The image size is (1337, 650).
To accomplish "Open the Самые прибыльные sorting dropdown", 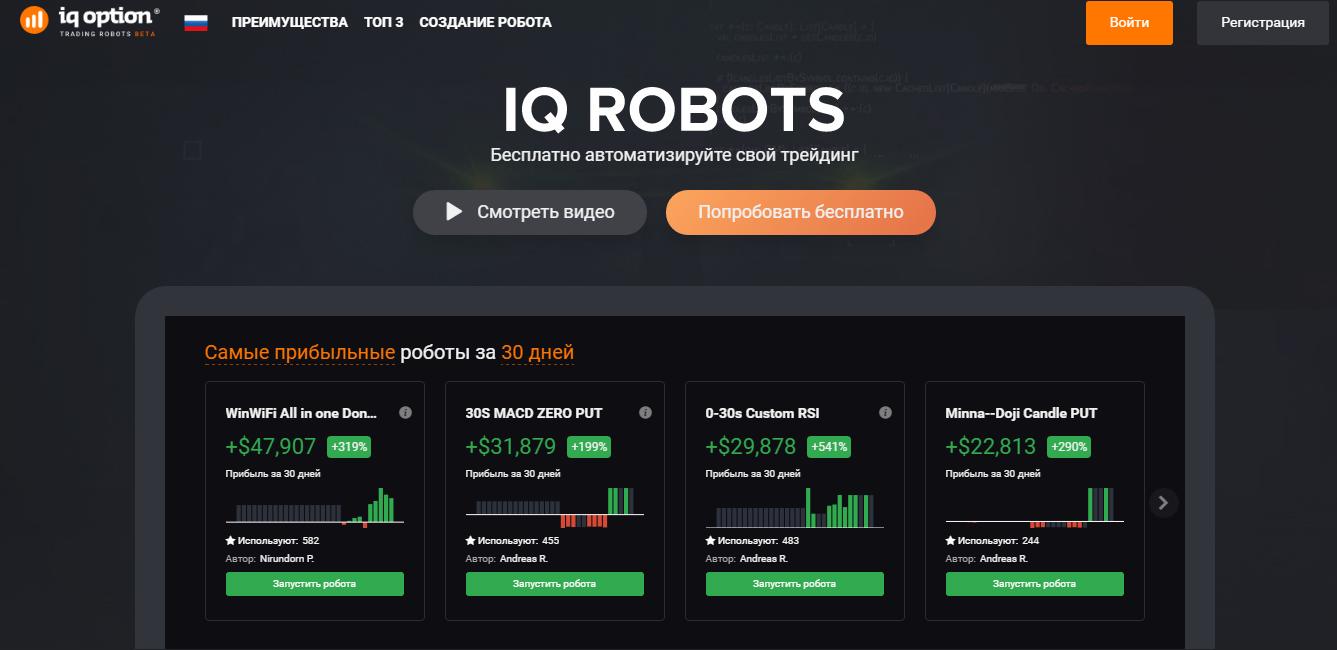I will click(300, 353).
